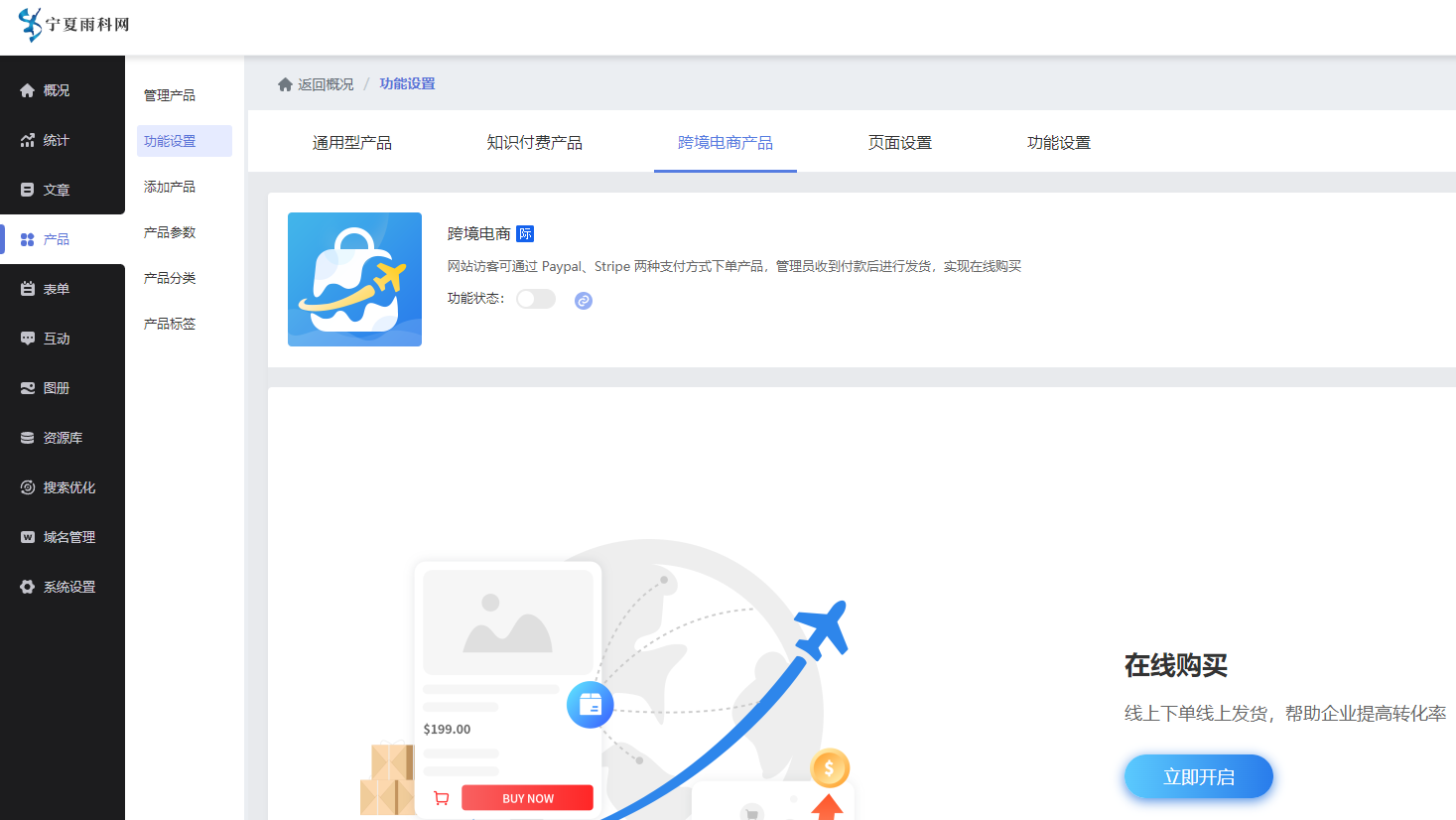Click the calendar icon beside 表单
1456x820 pixels.
pos(28,289)
